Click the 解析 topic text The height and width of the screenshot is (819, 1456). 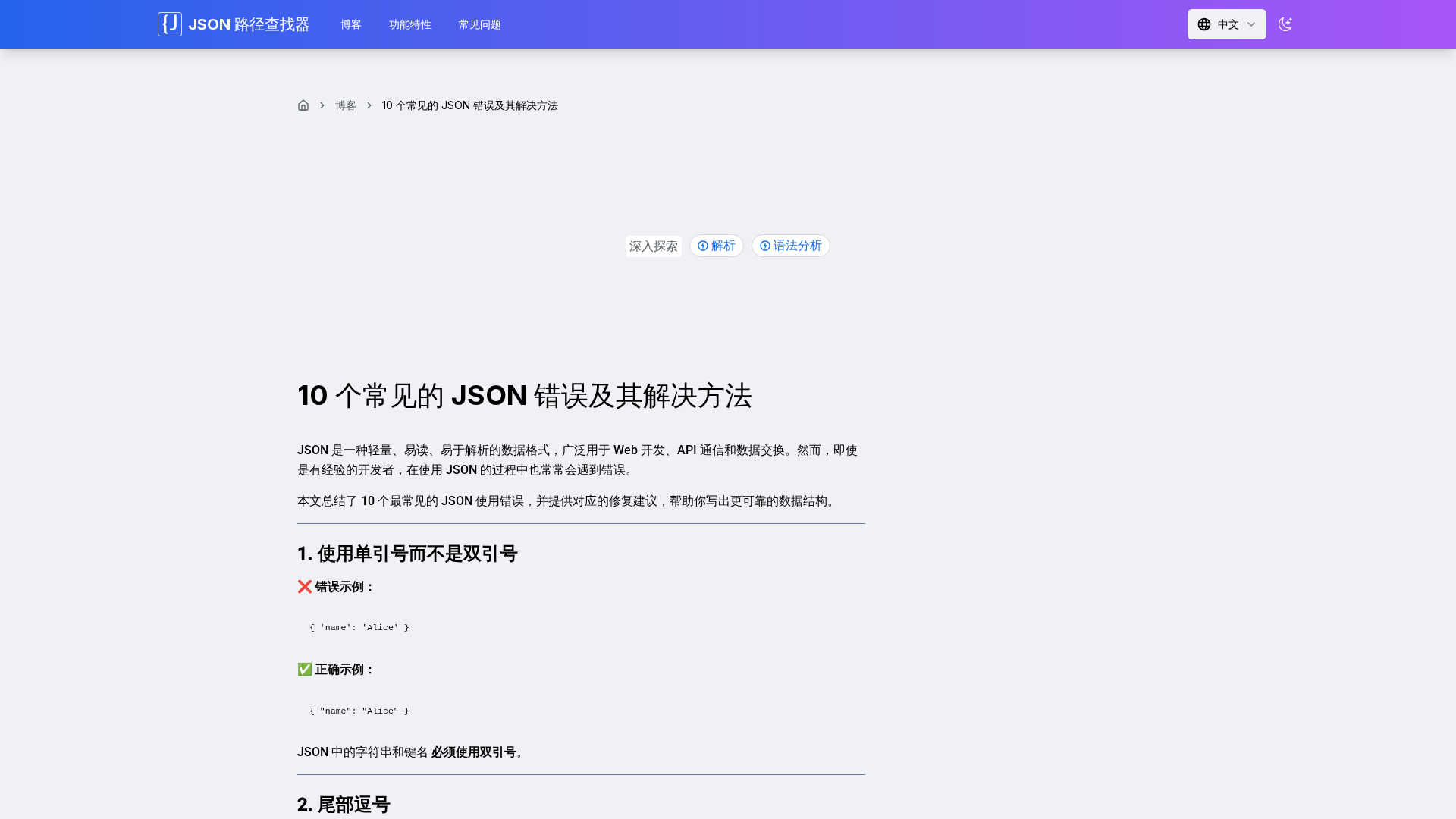(723, 246)
